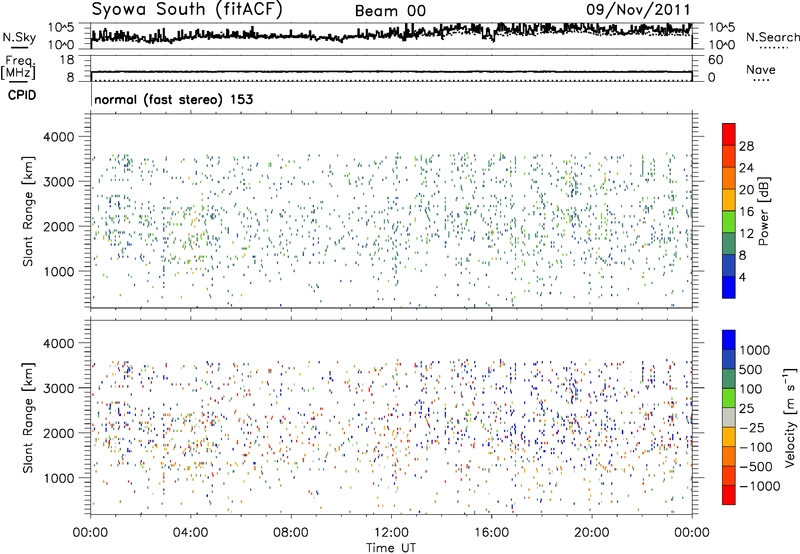Viewport: 800px width, 554px height.
Task: Click the 'N.Sky' legend label
Action: [x=19, y=37]
